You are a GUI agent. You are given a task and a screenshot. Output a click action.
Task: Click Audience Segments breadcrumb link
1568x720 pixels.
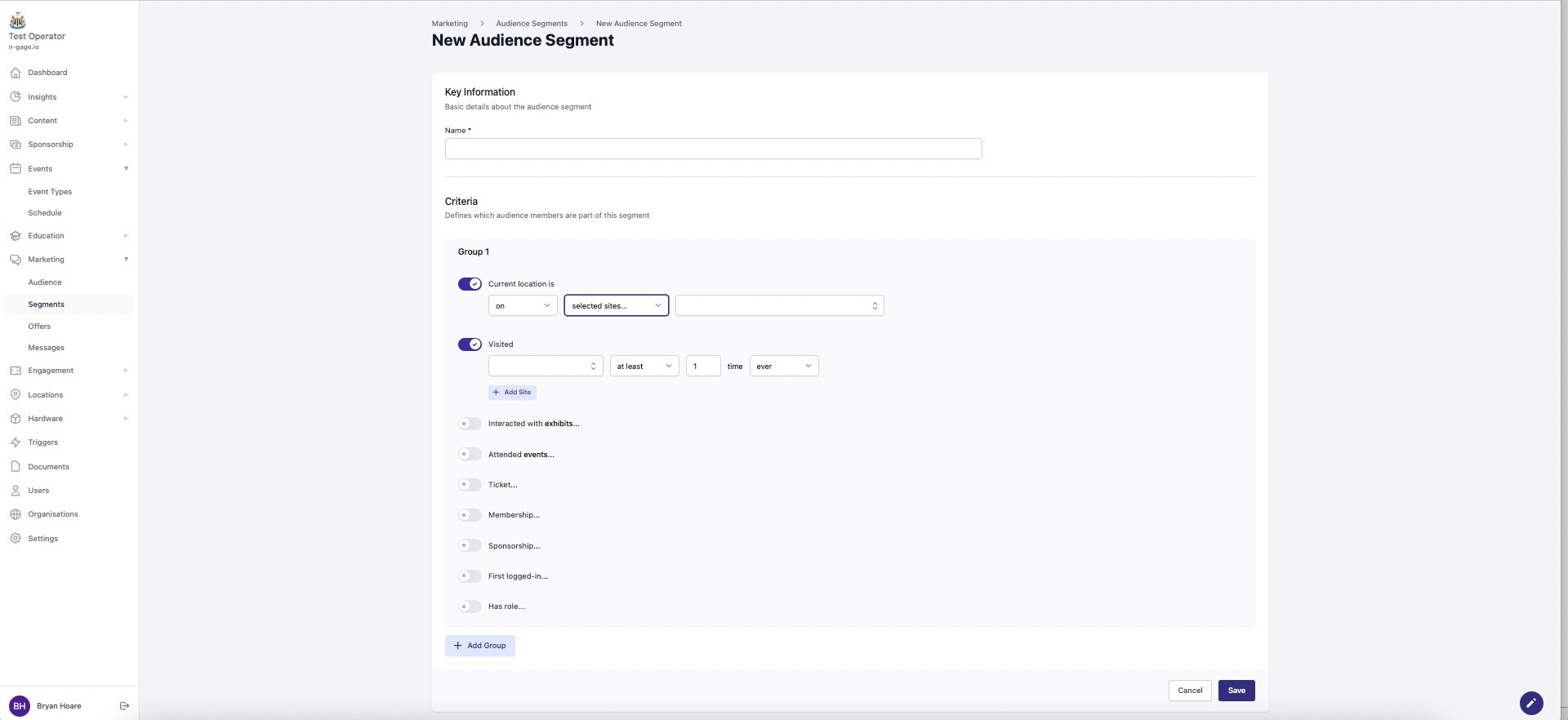(x=531, y=24)
